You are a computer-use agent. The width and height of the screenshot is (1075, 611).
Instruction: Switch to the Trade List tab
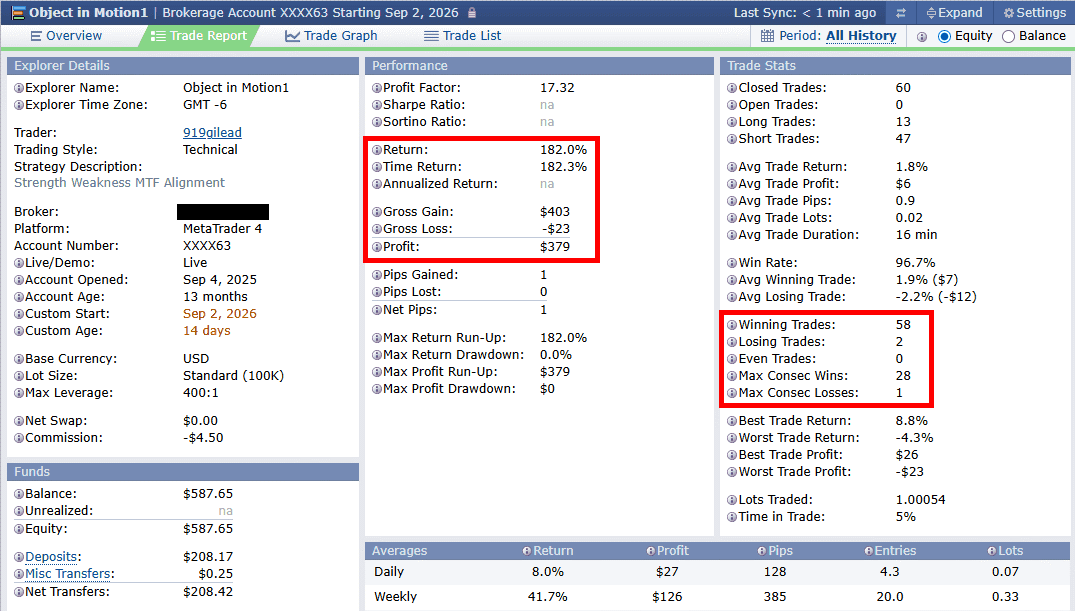point(463,36)
